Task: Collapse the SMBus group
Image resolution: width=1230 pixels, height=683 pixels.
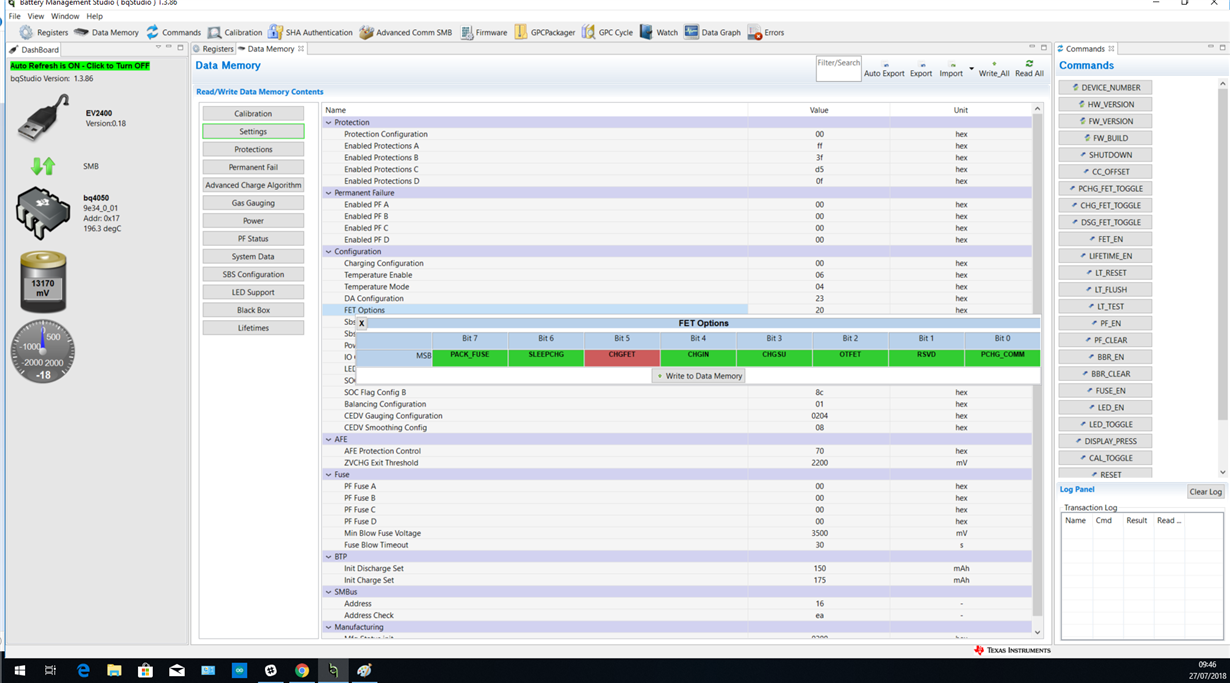Action: pyautogui.click(x=328, y=592)
